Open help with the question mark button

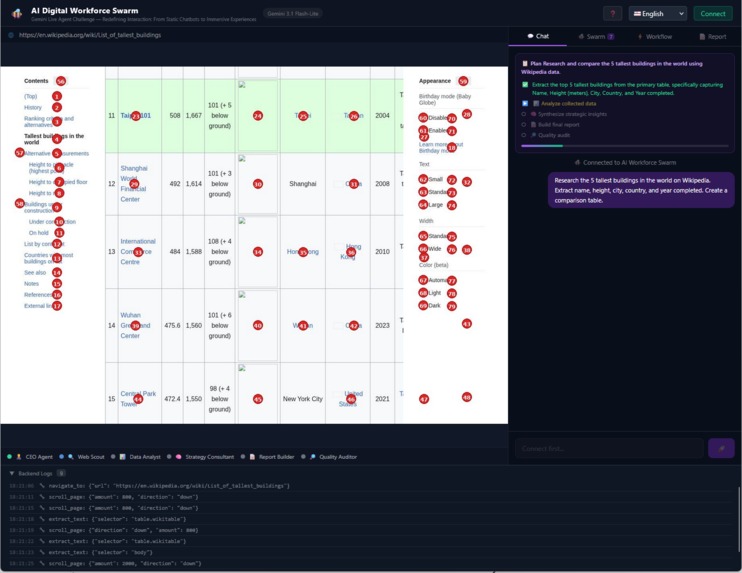pos(612,14)
